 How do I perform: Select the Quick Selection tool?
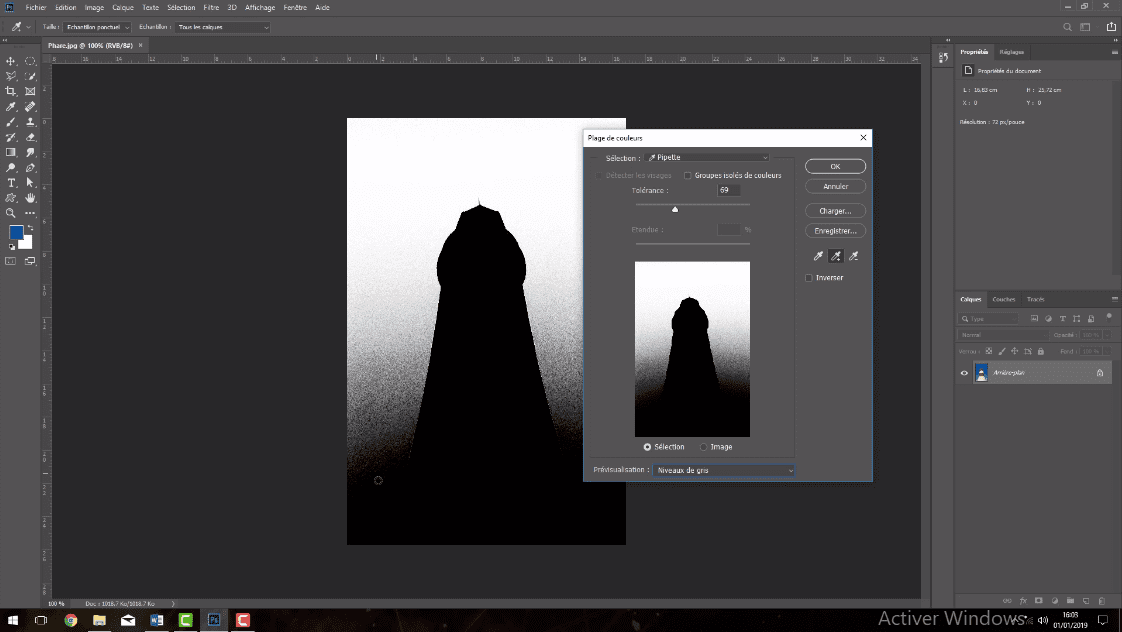30,76
